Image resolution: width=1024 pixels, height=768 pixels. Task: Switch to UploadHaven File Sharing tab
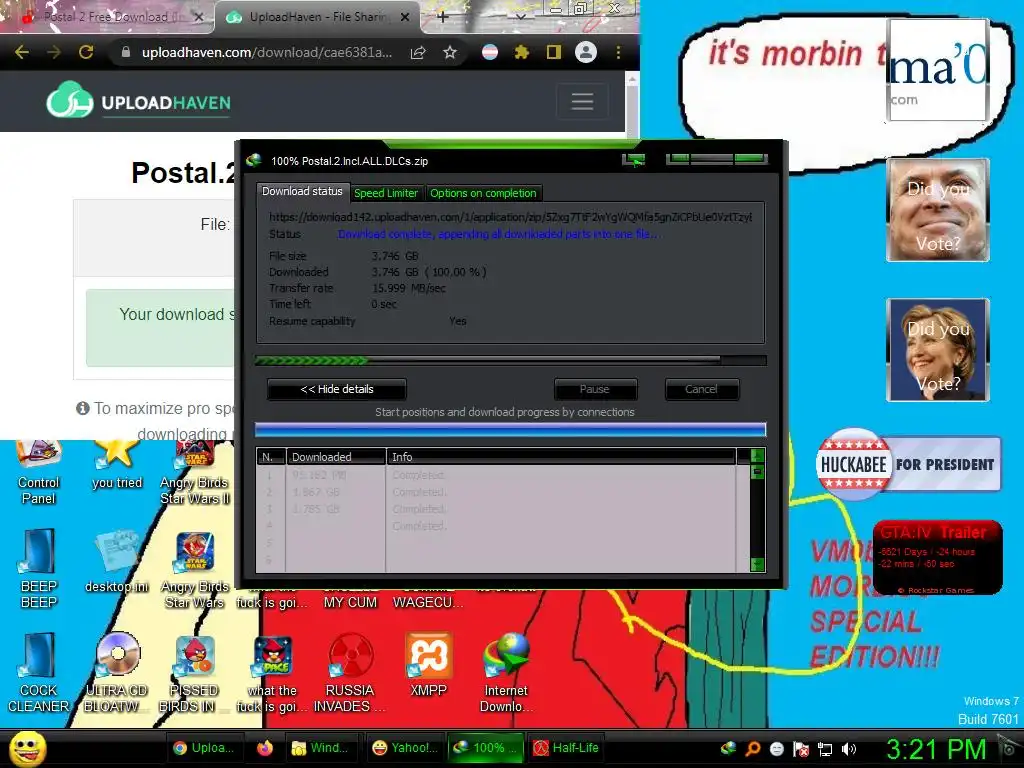pyautogui.click(x=318, y=17)
